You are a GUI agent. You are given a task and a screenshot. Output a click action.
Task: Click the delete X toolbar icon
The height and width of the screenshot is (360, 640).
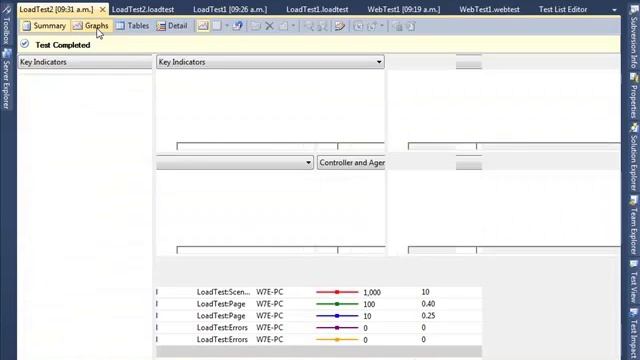pos(269,26)
